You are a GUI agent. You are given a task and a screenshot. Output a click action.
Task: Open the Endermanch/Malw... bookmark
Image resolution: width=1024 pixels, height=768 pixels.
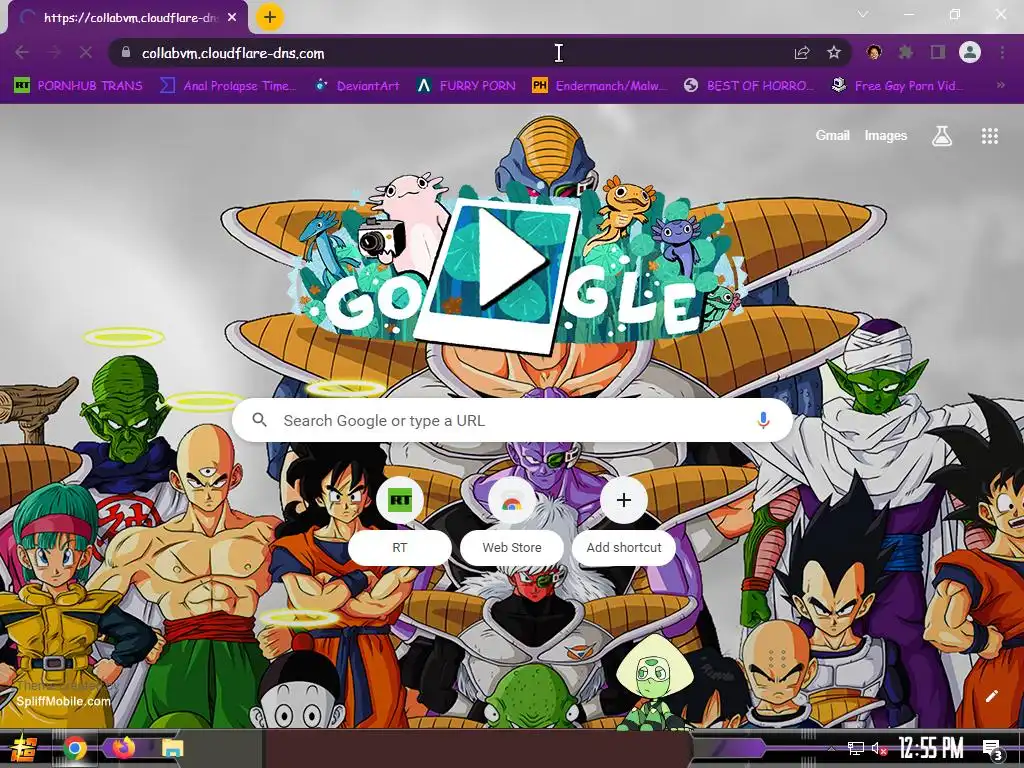tap(600, 86)
